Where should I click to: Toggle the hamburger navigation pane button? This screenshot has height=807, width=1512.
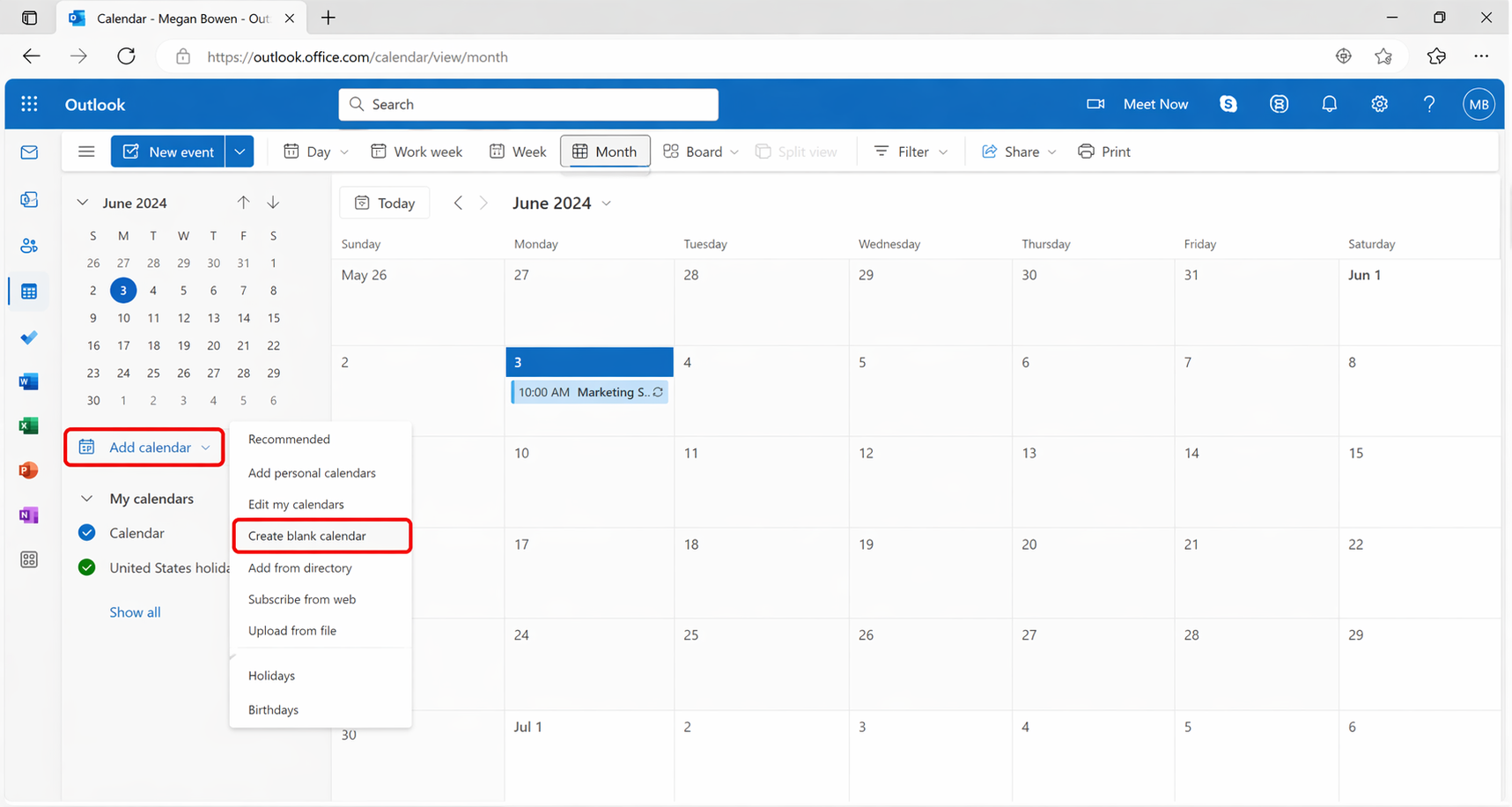pyautogui.click(x=86, y=152)
